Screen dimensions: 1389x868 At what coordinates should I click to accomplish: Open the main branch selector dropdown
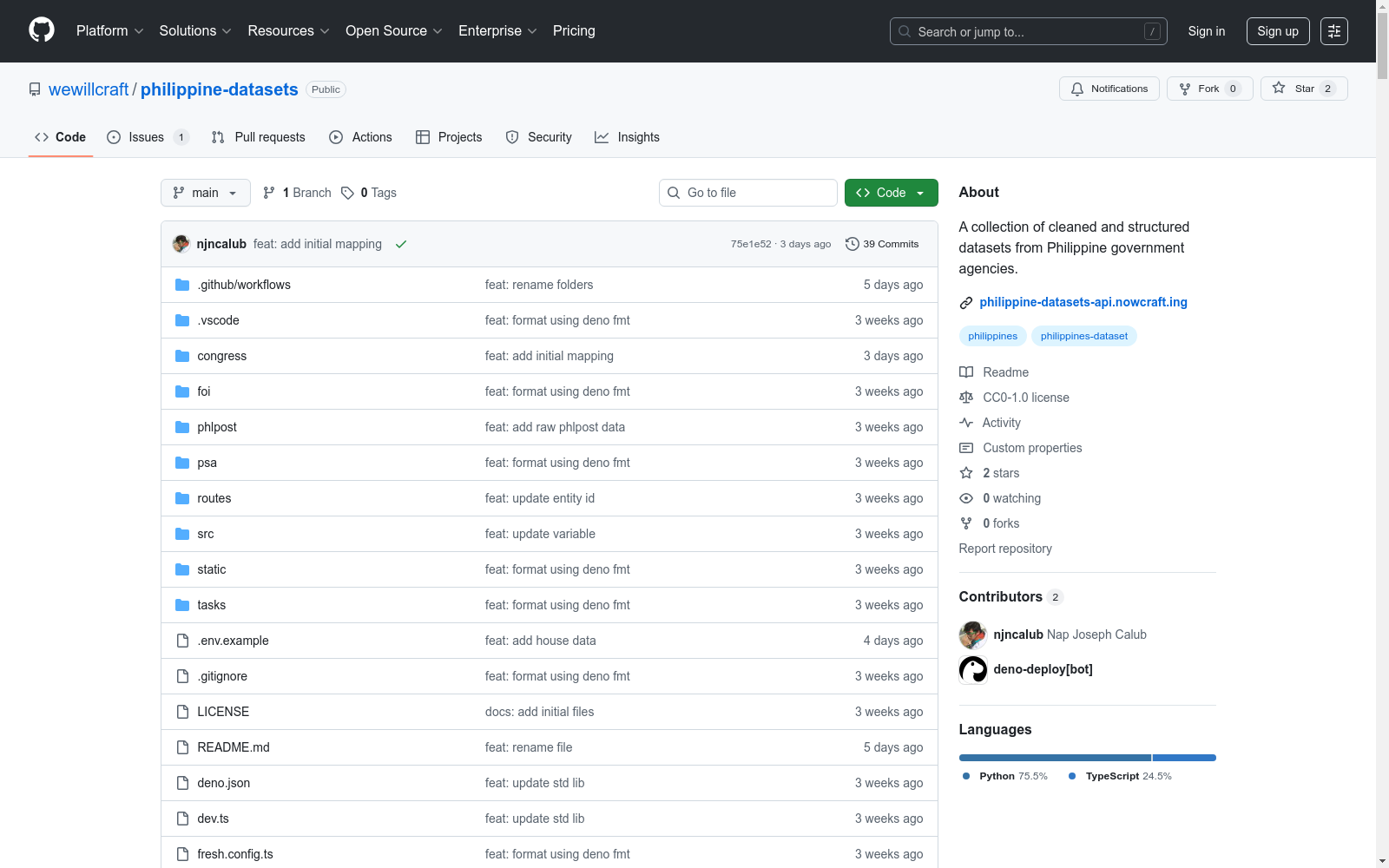click(206, 193)
